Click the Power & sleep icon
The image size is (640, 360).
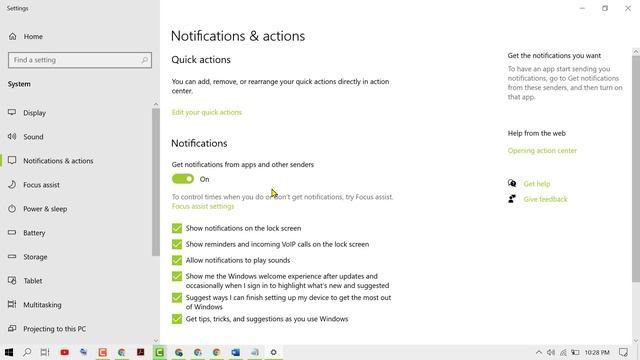click(x=12, y=209)
